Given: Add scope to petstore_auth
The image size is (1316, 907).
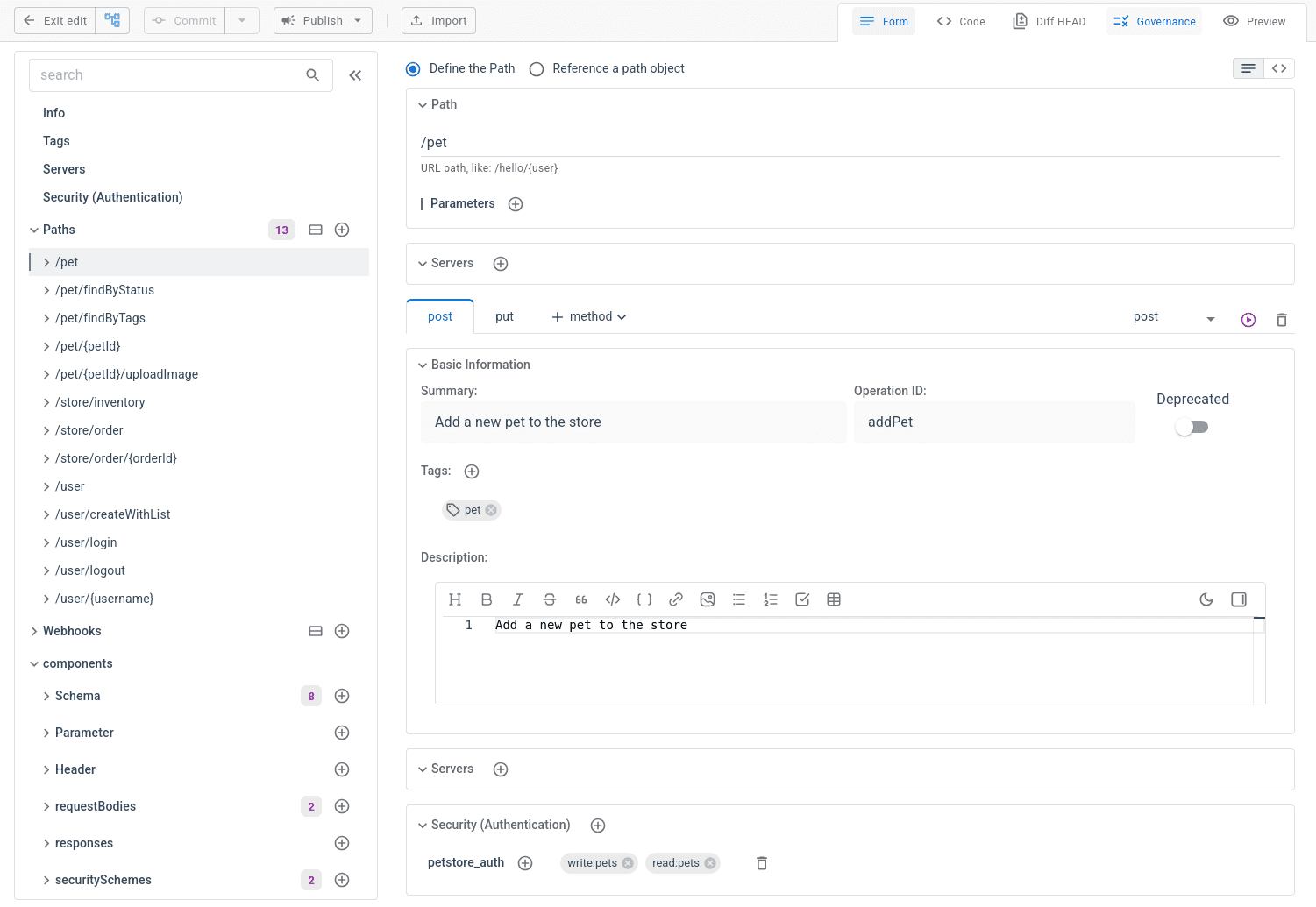Looking at the screenshot, I should click(x=525, y=863).
